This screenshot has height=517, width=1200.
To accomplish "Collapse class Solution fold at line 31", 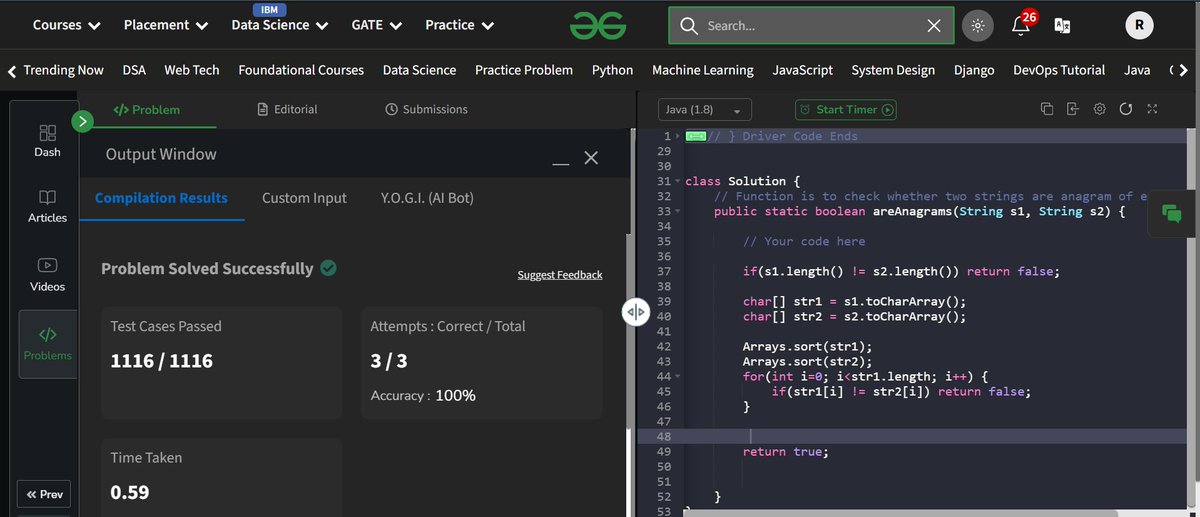I will (x=678, y=181).
